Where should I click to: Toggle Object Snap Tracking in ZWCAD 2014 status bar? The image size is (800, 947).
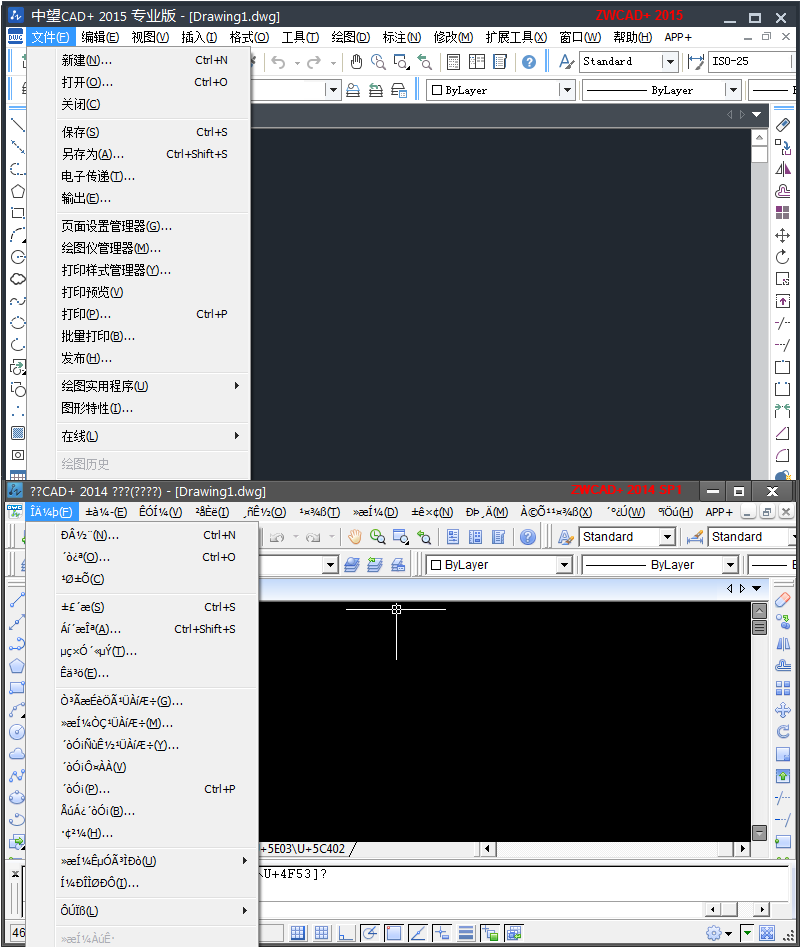[417, 933]
